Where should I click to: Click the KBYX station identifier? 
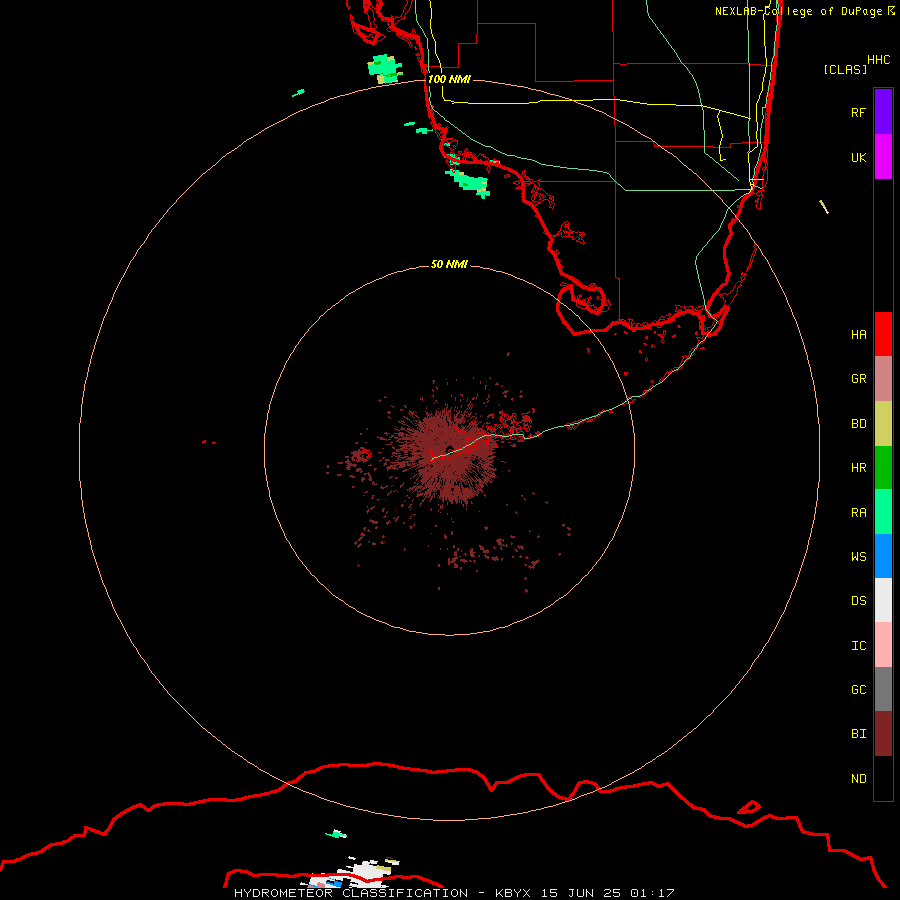click(513, 893)
